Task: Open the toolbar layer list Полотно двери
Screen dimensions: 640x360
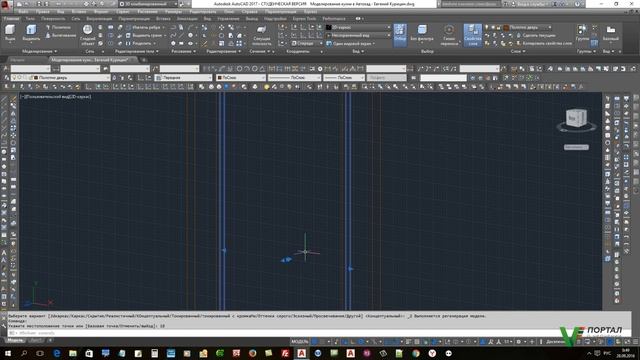Action: tap(60, 77)
